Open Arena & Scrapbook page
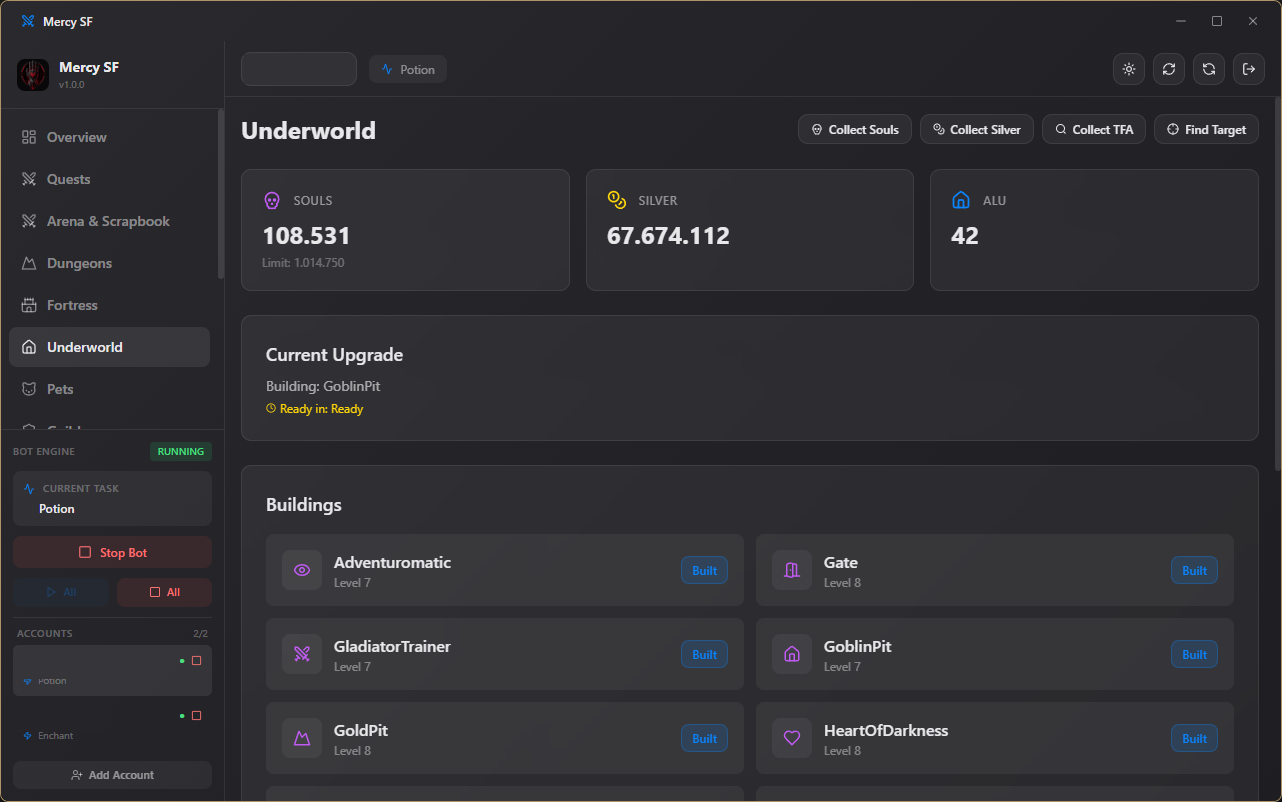Screen dimensions: 1282x802 [110, 221]
